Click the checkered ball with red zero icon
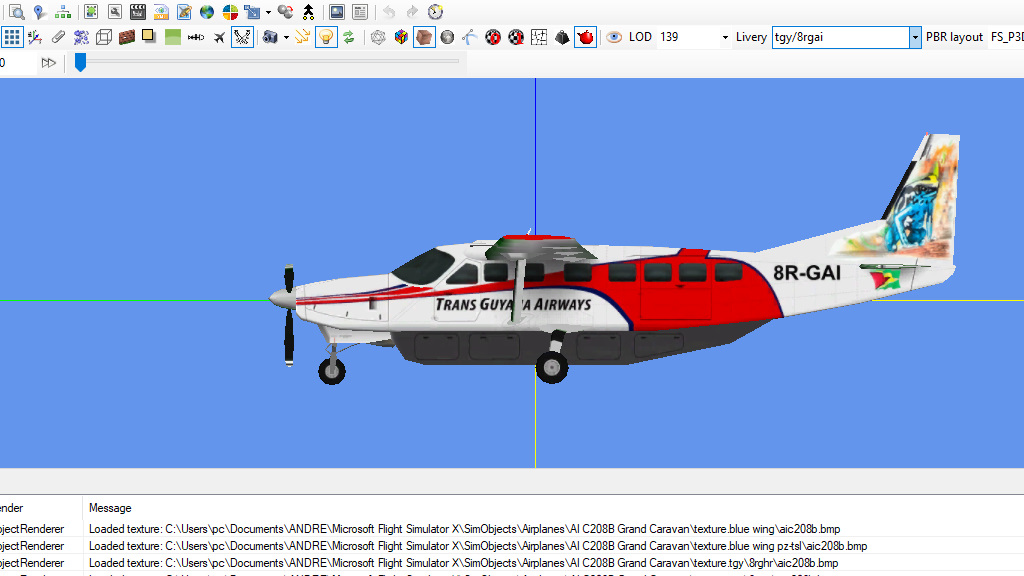The width and height of the screenshot is (1024, 576). [x=493, y=37]
